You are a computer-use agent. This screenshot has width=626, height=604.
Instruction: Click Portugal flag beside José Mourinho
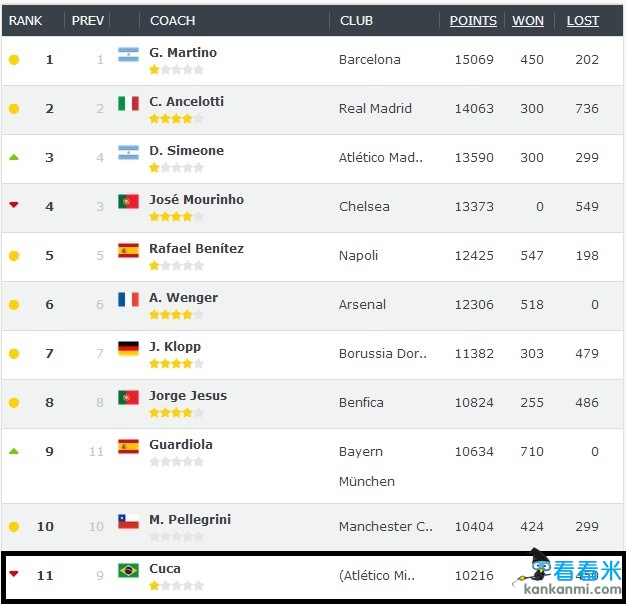pos(128,201)
